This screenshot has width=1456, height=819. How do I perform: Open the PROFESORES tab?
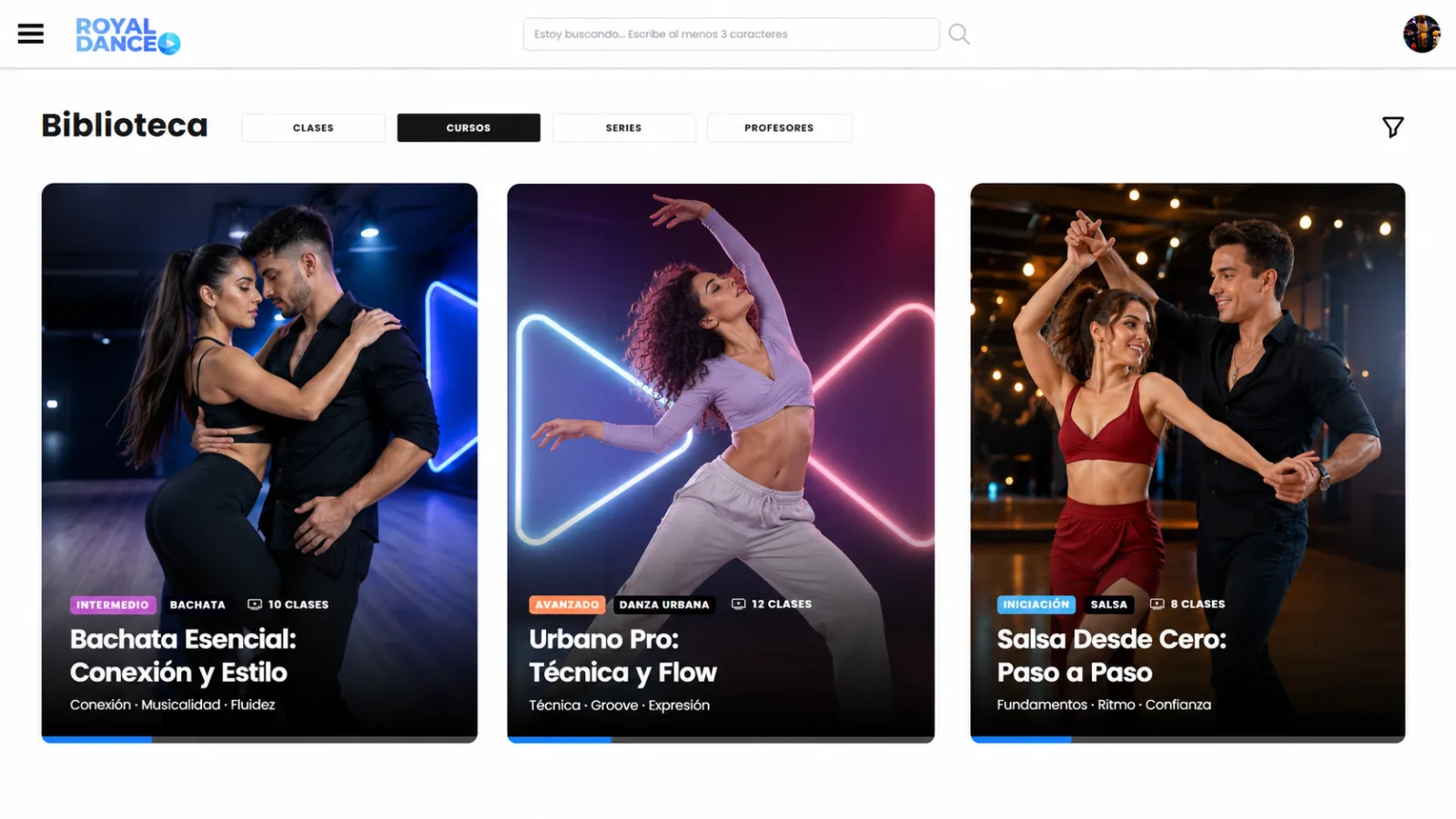pyautogui.click(x=779, y=127)
